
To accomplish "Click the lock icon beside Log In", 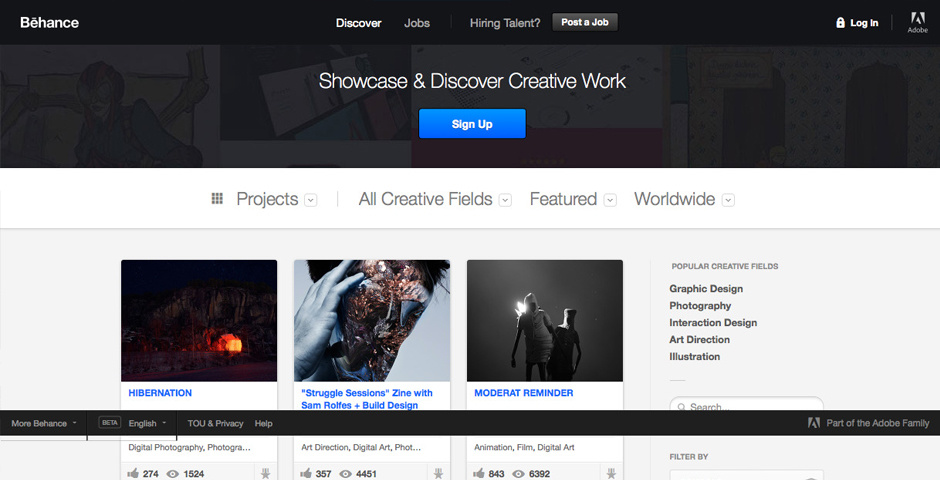I will (x=840, y=23).
